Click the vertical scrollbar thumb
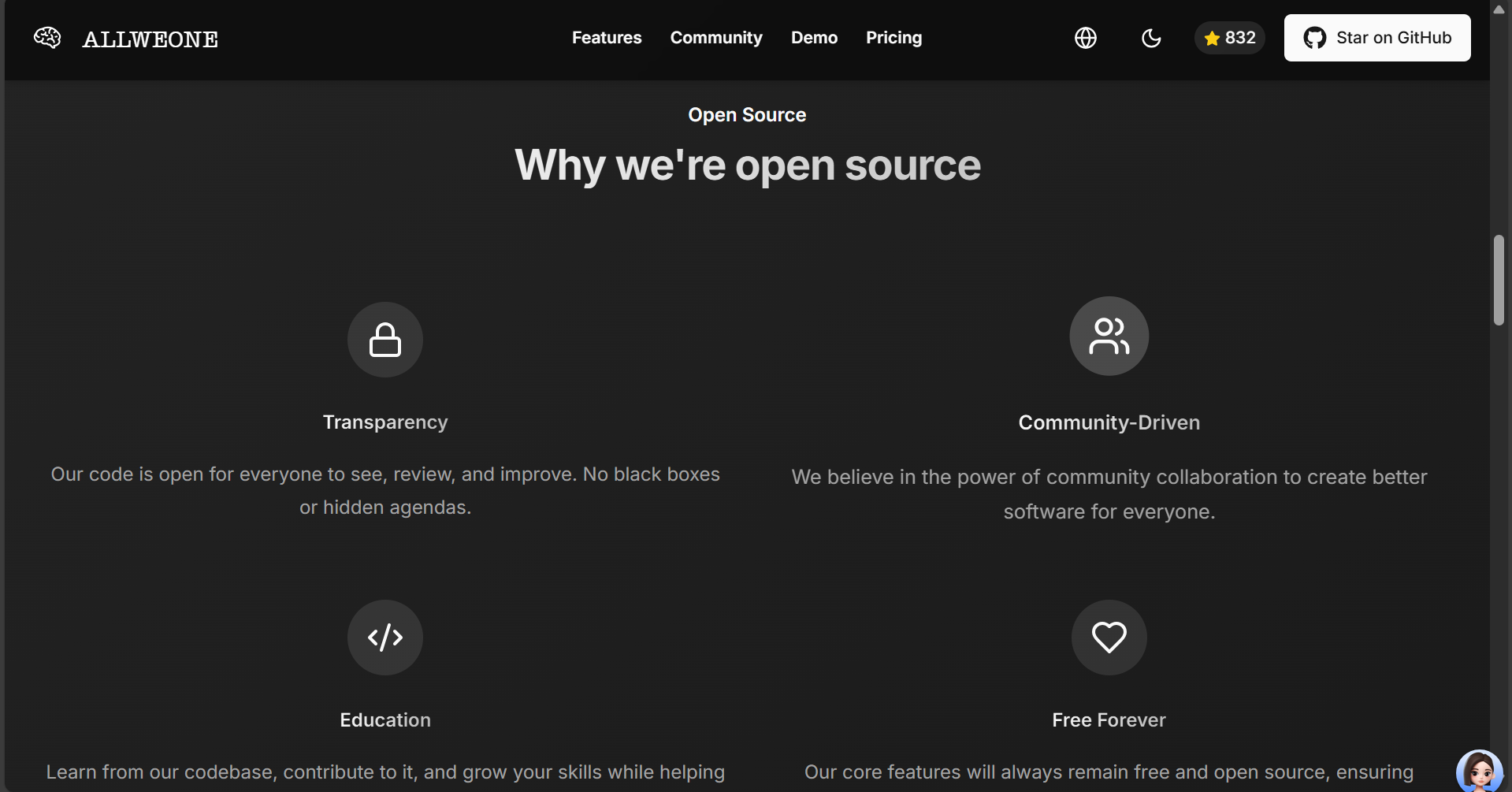This screenshot has height=792, width=1512. coord(1499,280)
